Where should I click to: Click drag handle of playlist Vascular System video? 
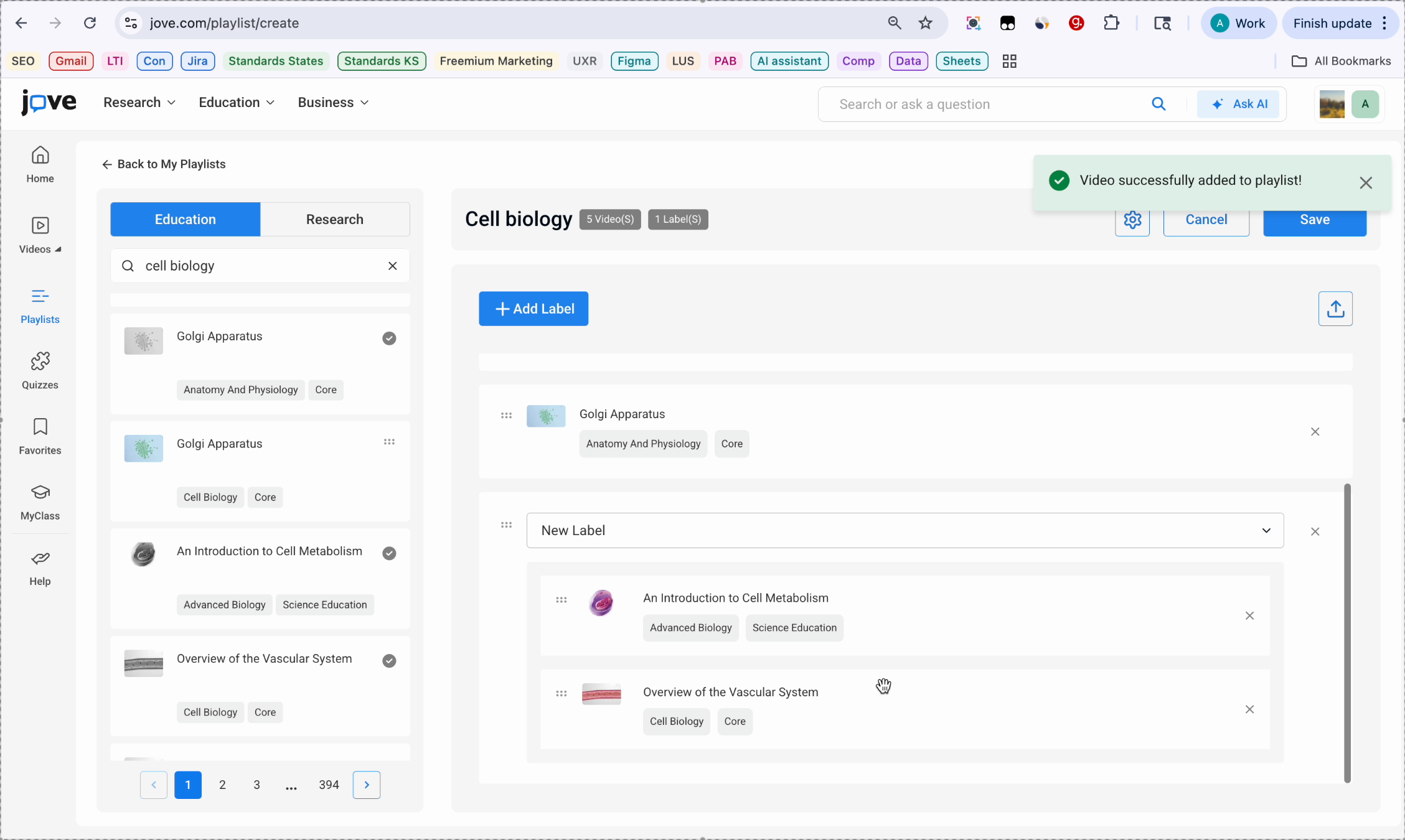[562, 693]
